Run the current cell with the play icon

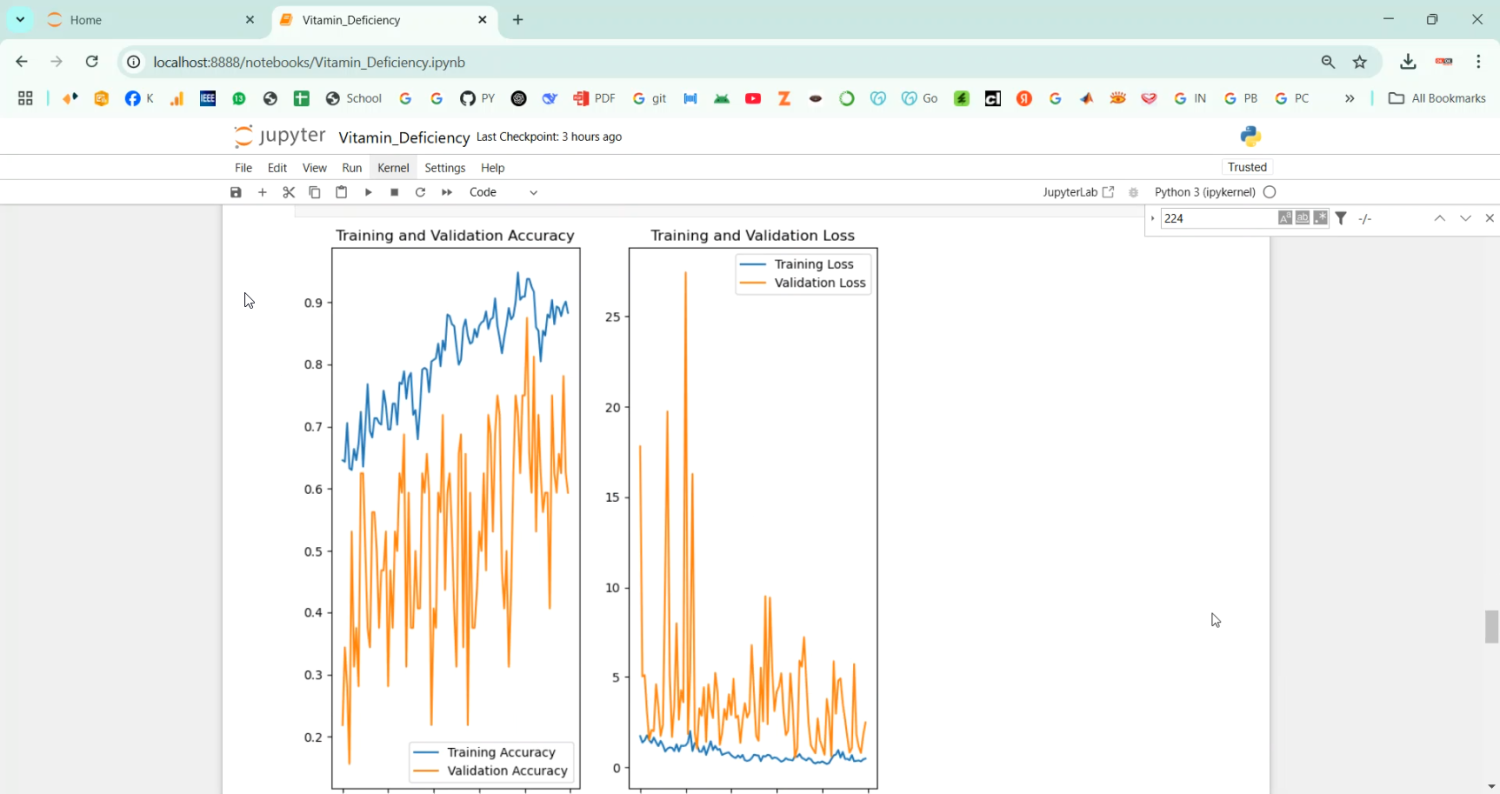(x=368, y=192)
